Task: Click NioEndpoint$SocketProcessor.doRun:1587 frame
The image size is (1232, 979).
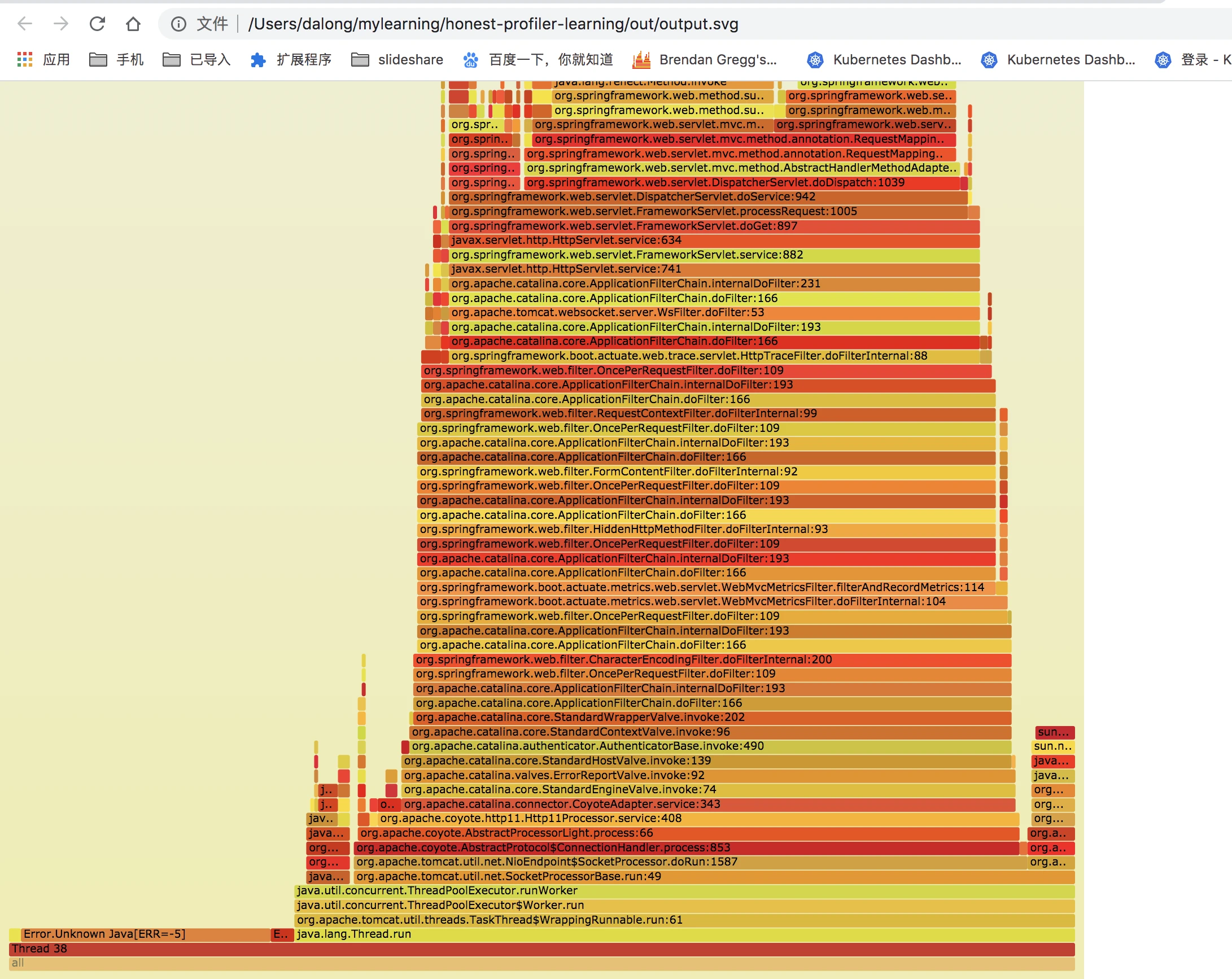Action: 691,862
